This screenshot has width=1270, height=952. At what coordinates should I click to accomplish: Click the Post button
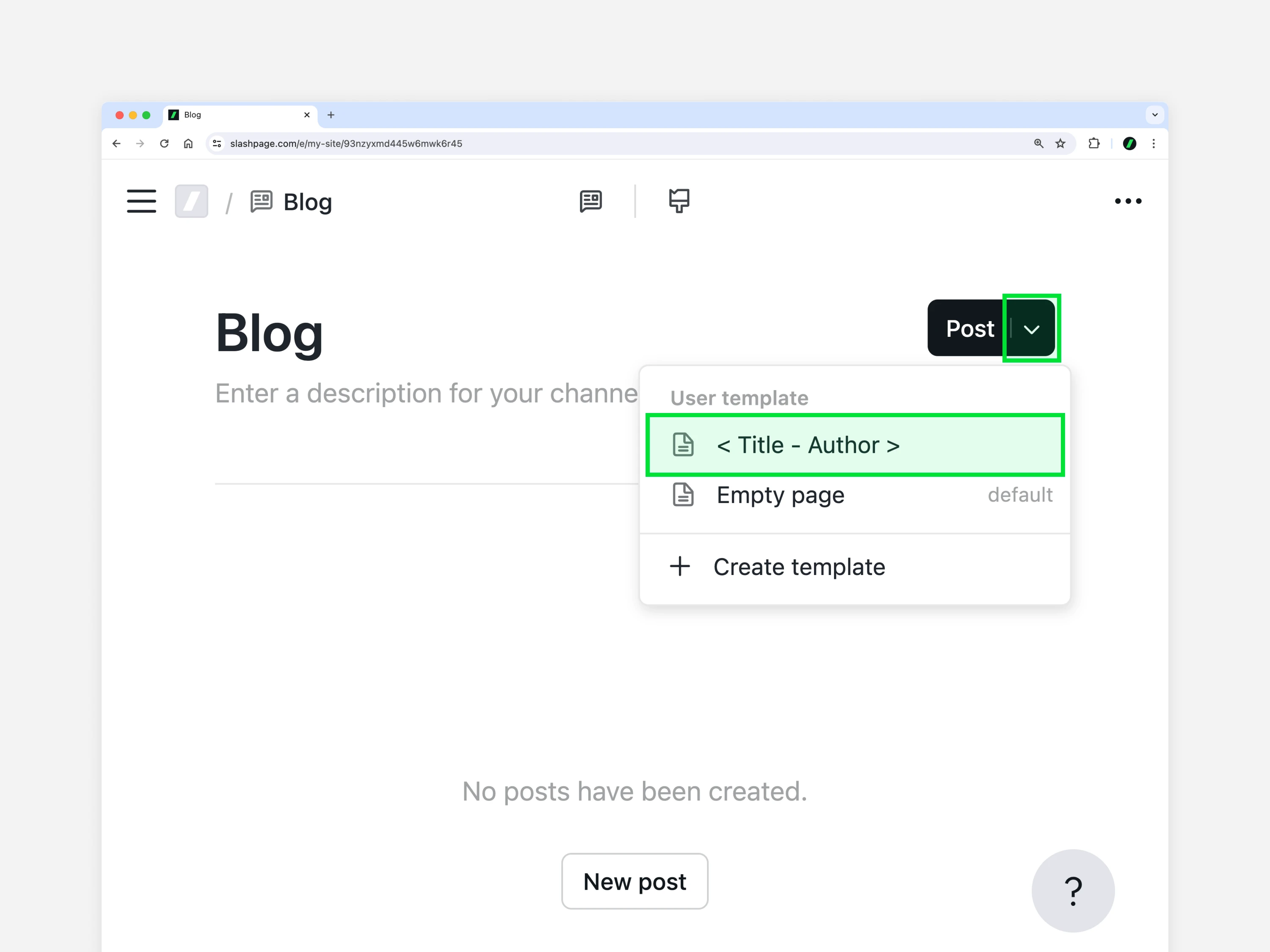click(x=969, y=328)
